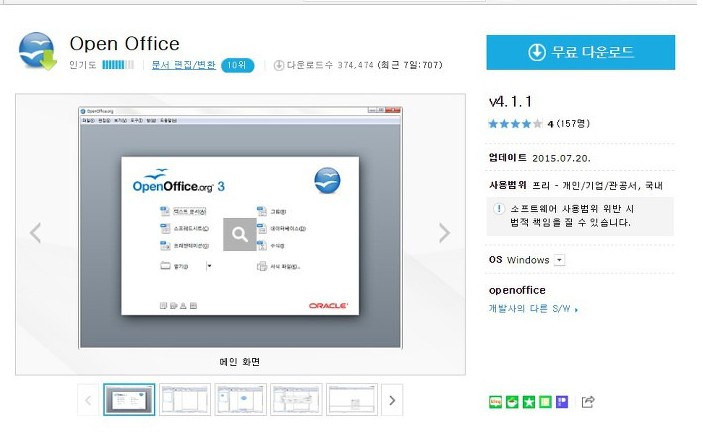Click the text document icon in screenshot
The width and height of the screenshot is (703, 442).
click(x=165, y=211)
